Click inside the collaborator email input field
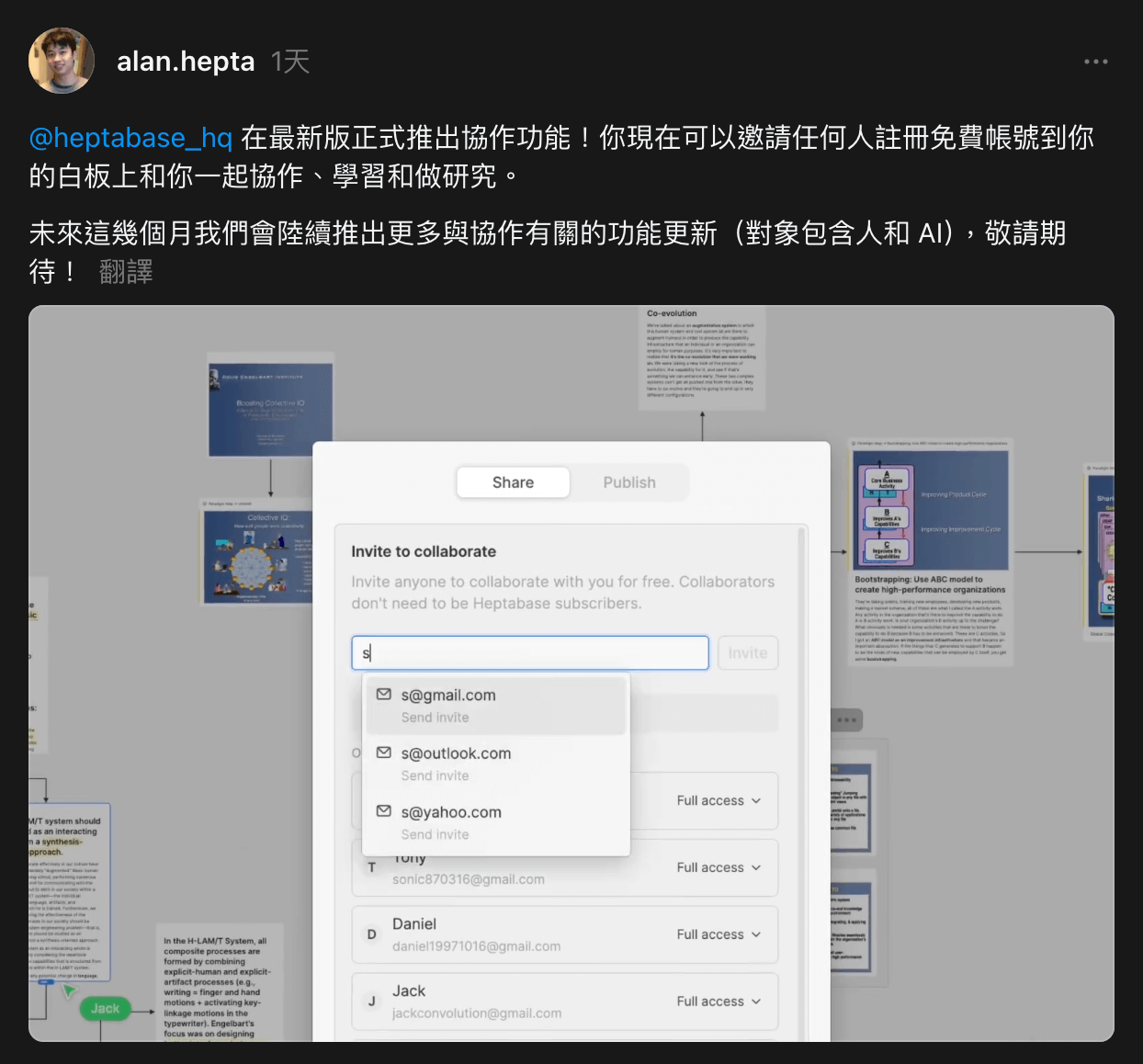This screenshot has height=1064, width=1143. [x=530, y=652]
